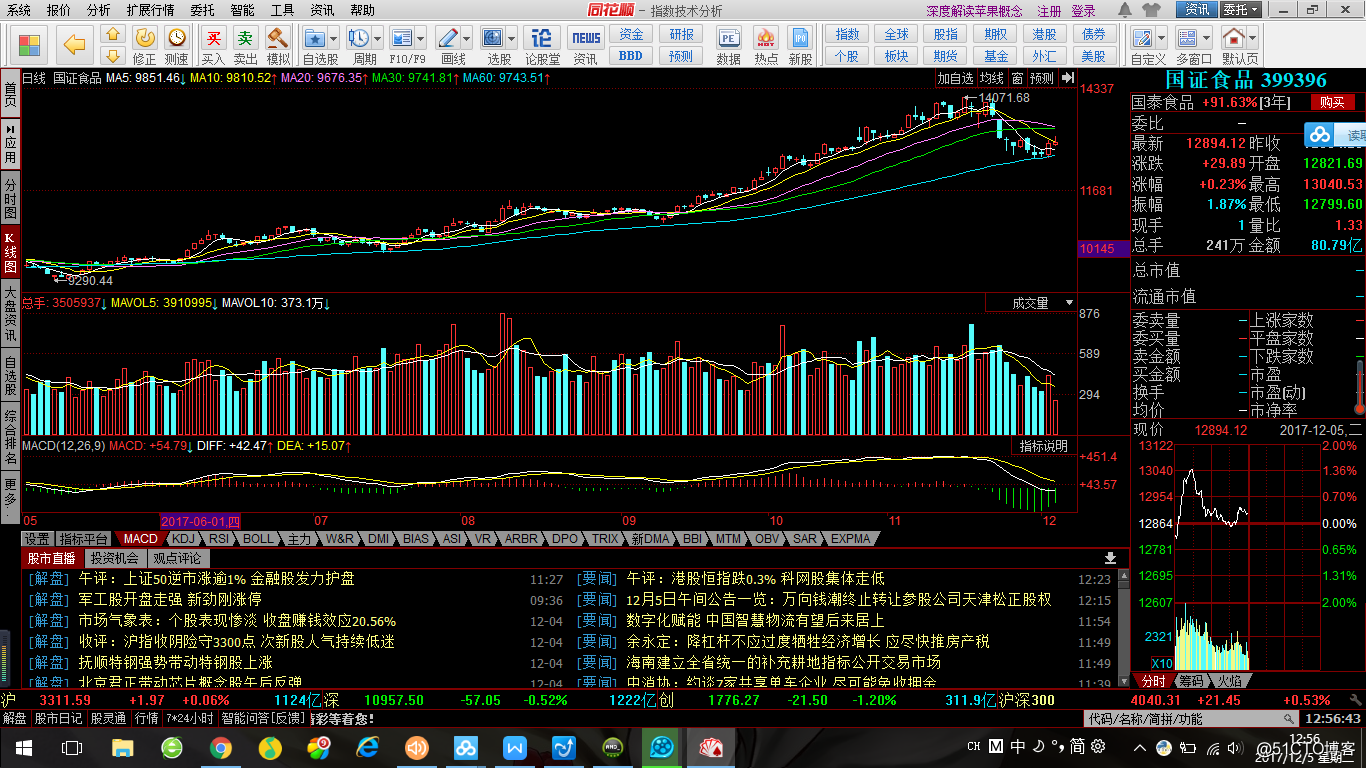This screenshot has width=1366, height=768.
Task: Switch to the 投资机会 news tab
Action: [x=115, y=558]
